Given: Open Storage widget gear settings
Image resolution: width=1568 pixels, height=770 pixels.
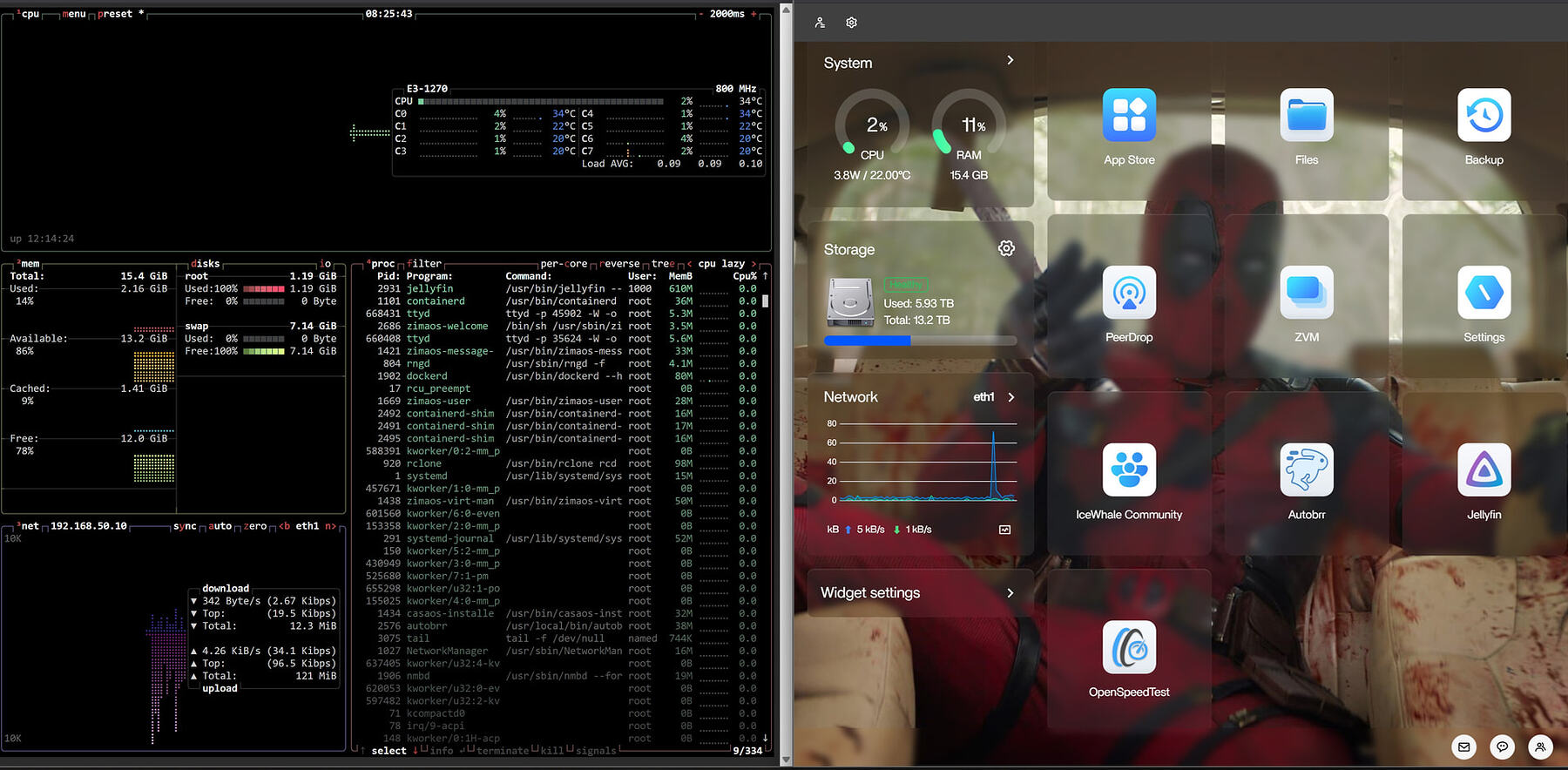Looking at the screenshot, I should (x=1006, y=249).
